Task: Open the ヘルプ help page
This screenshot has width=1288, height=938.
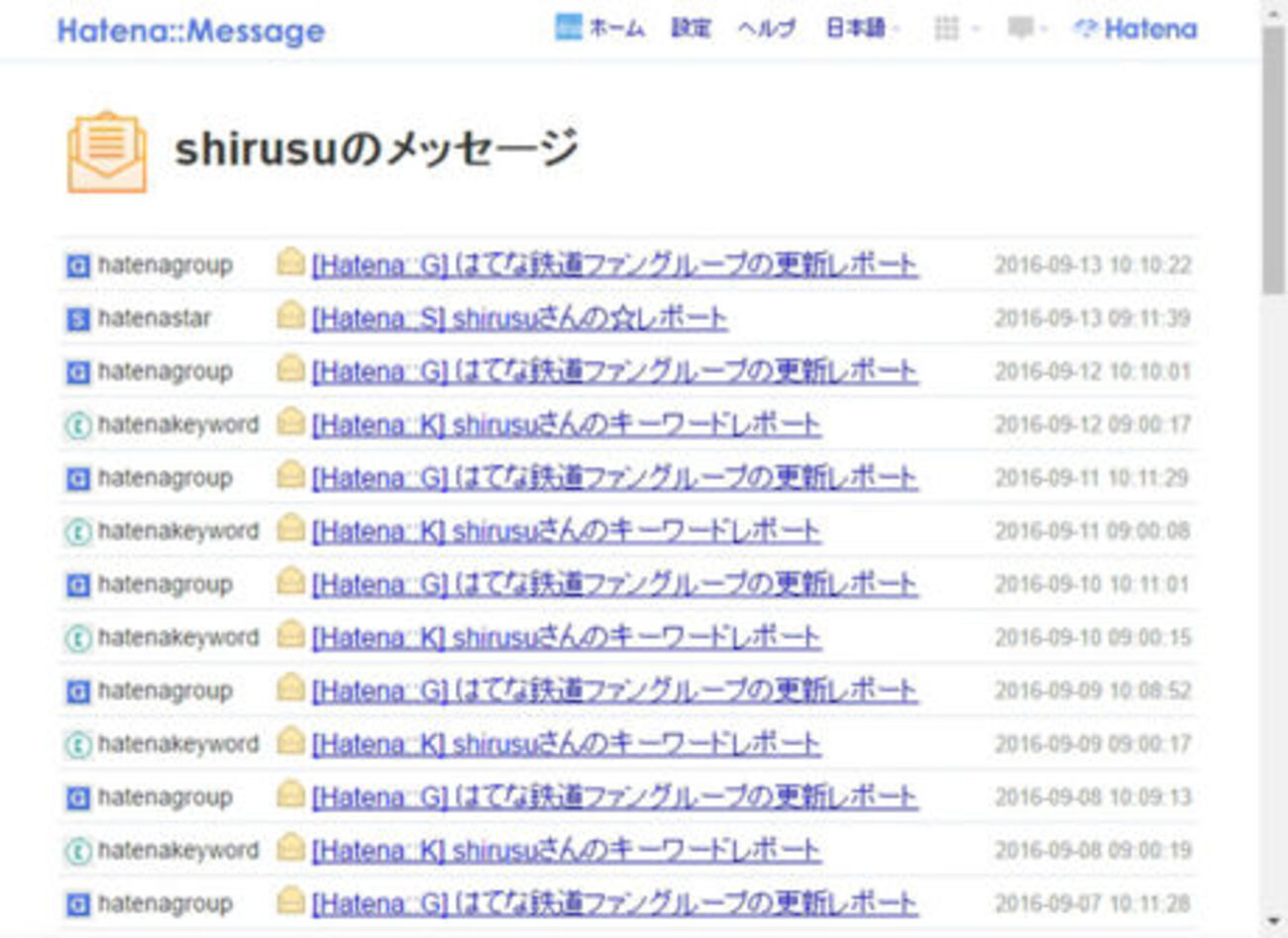Action: pyautogui.click(x=766, y=28)
